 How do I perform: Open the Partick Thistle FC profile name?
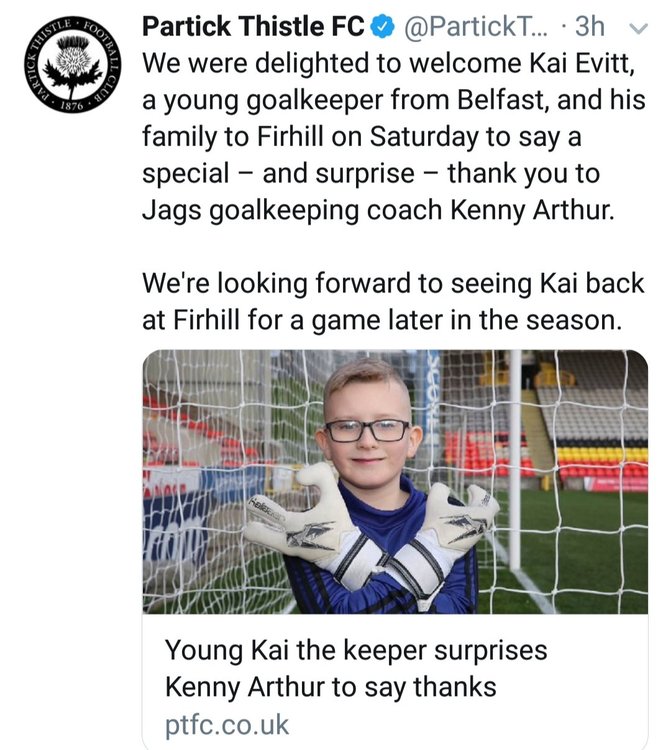click(x=253, y=26)
